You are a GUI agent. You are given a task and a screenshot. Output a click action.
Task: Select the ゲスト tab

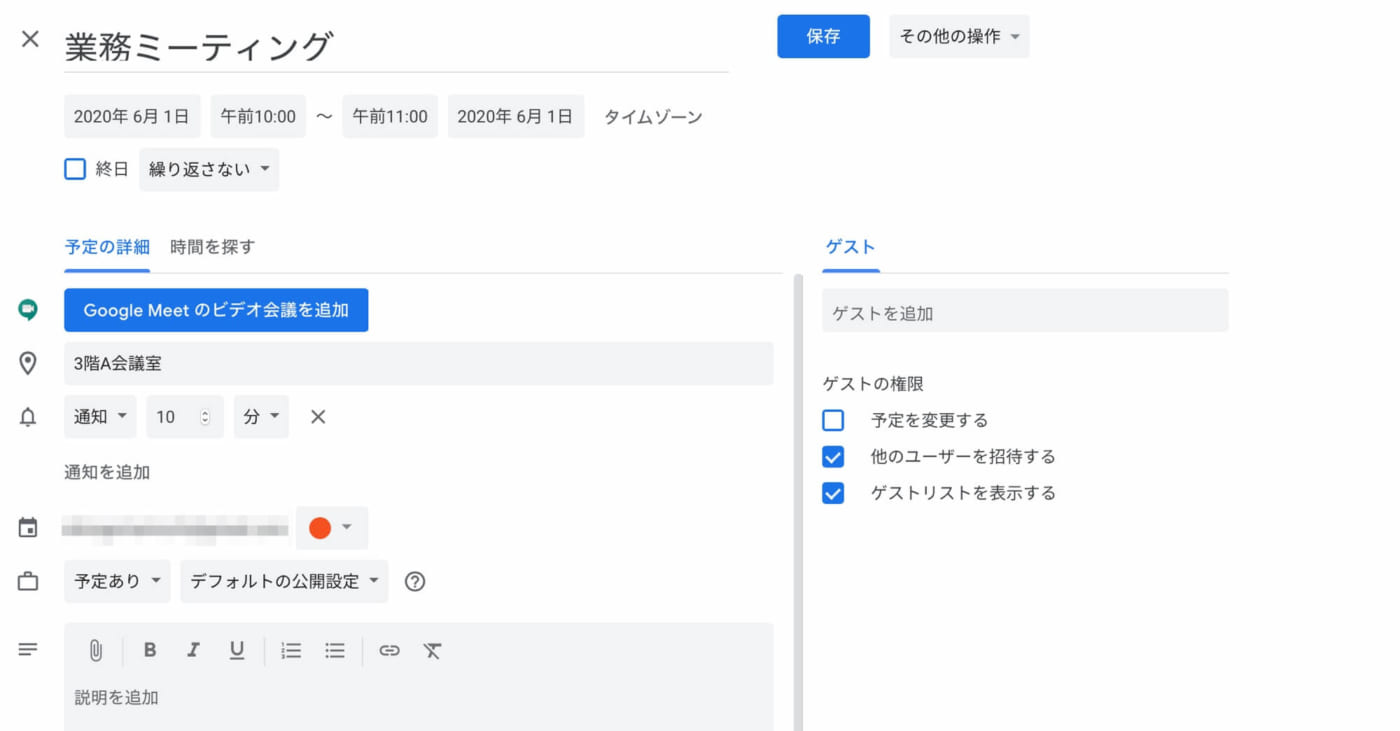(x=851, y=247)
